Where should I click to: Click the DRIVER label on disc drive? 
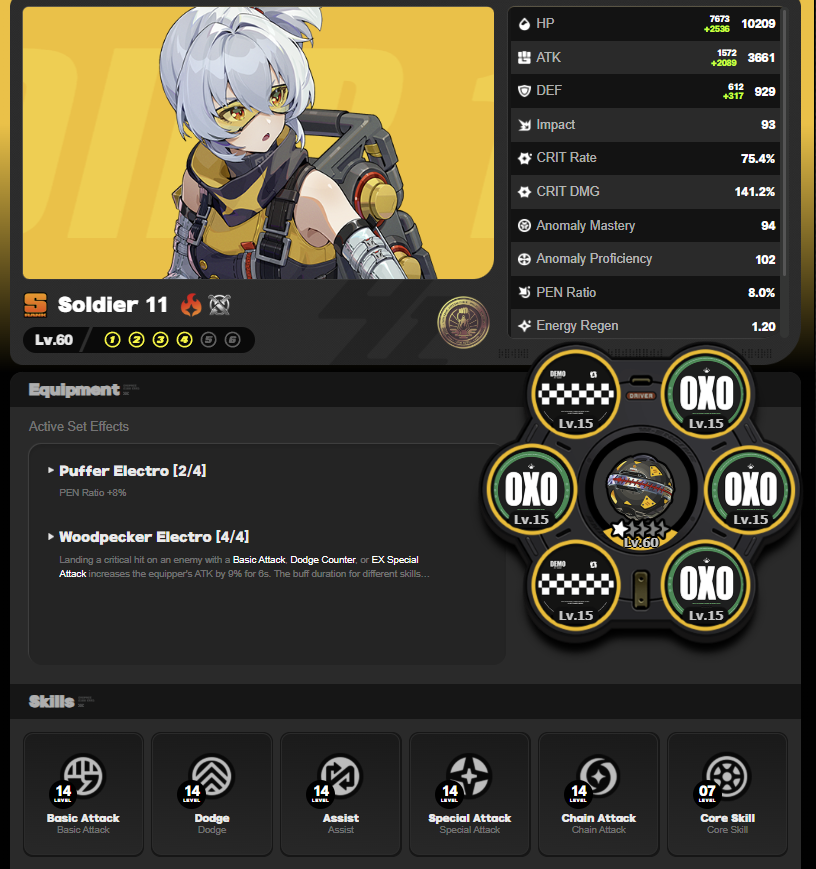pos(641,396)
